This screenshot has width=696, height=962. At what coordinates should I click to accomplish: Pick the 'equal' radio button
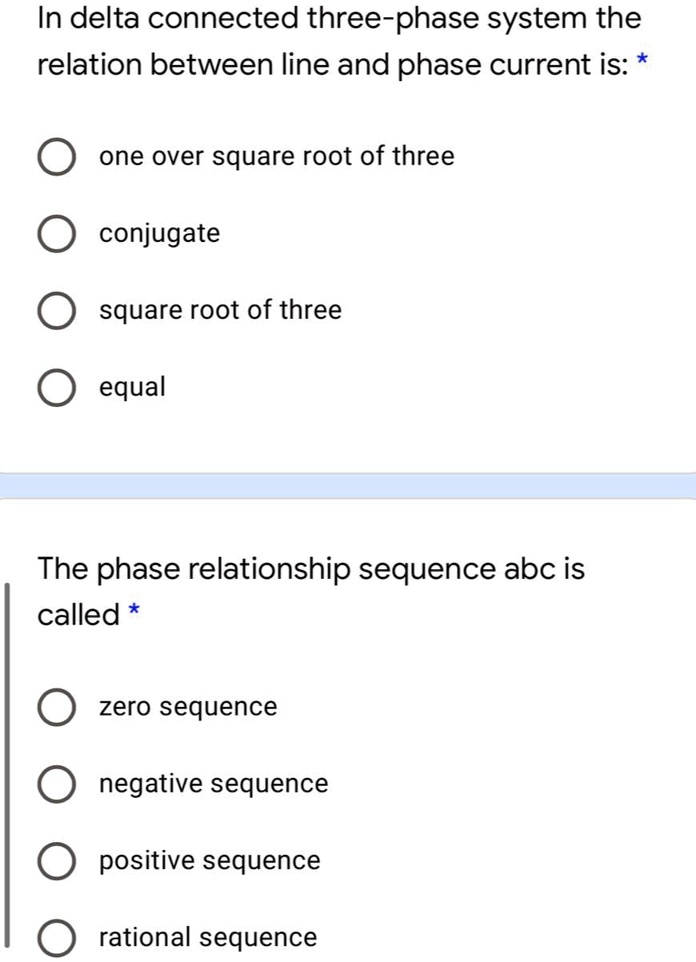pos(57,388)
